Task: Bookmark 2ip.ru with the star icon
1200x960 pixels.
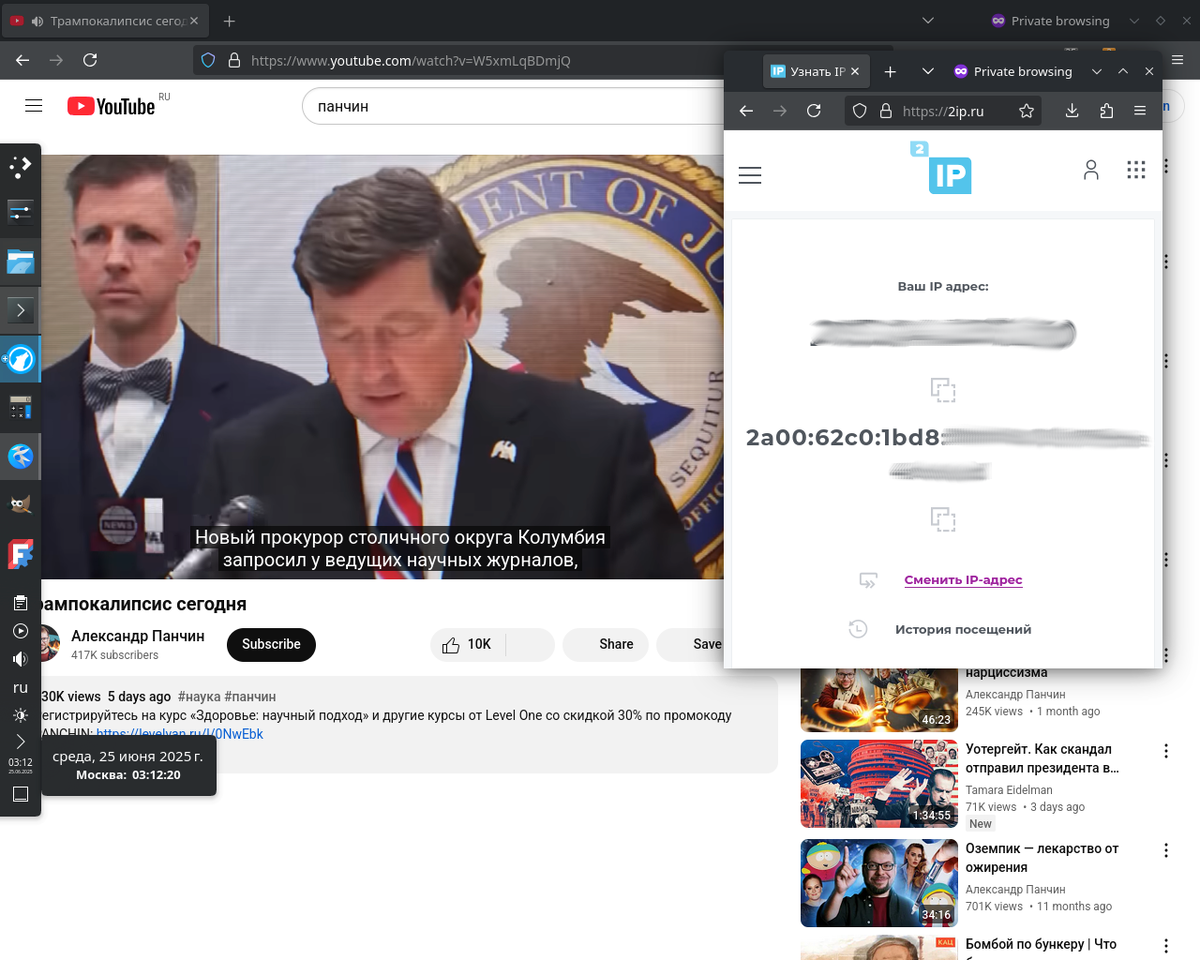Action: [x=1026, y=111]
